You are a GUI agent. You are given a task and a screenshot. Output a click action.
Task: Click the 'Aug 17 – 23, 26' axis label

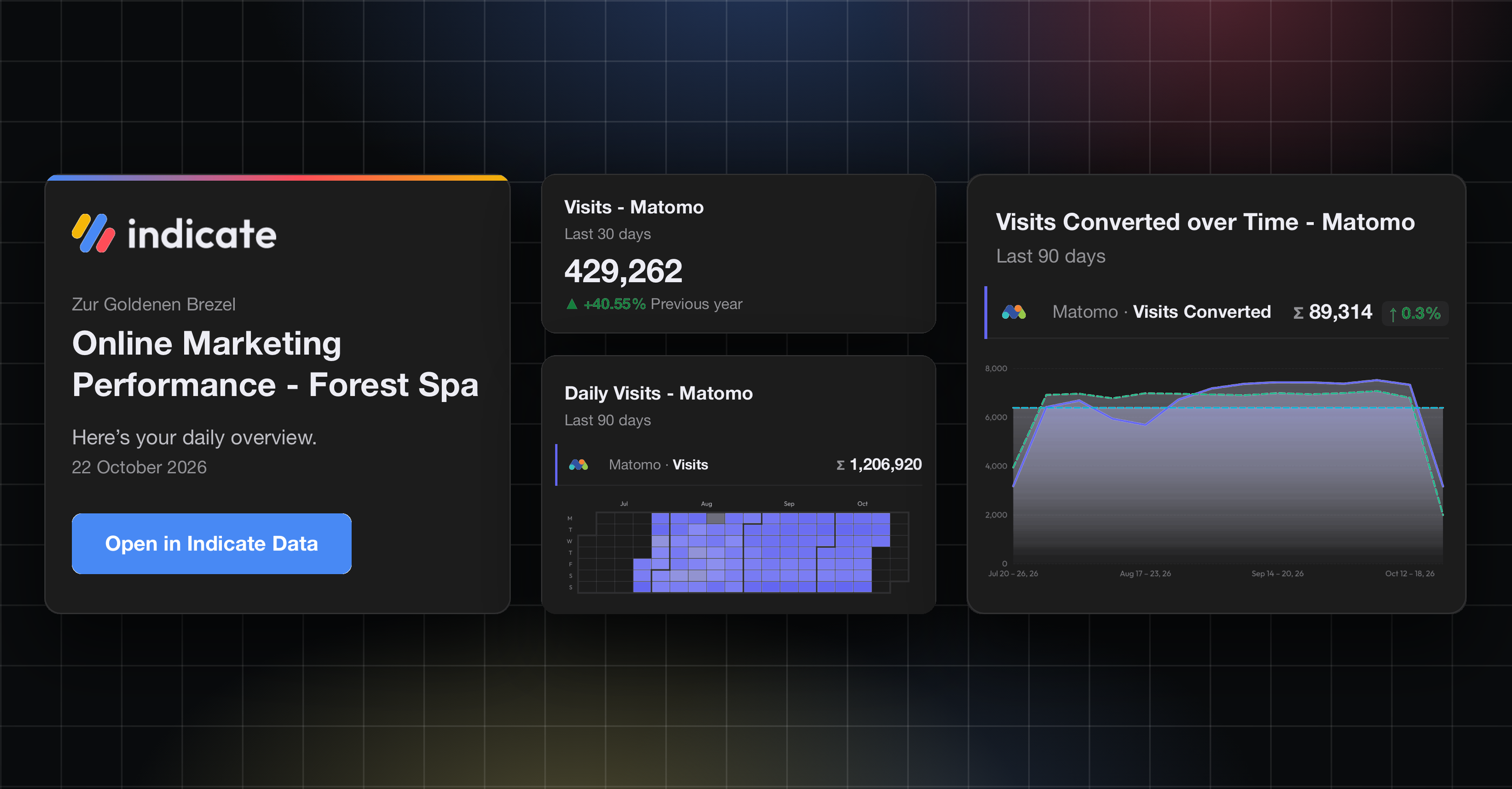point(1145,574)
